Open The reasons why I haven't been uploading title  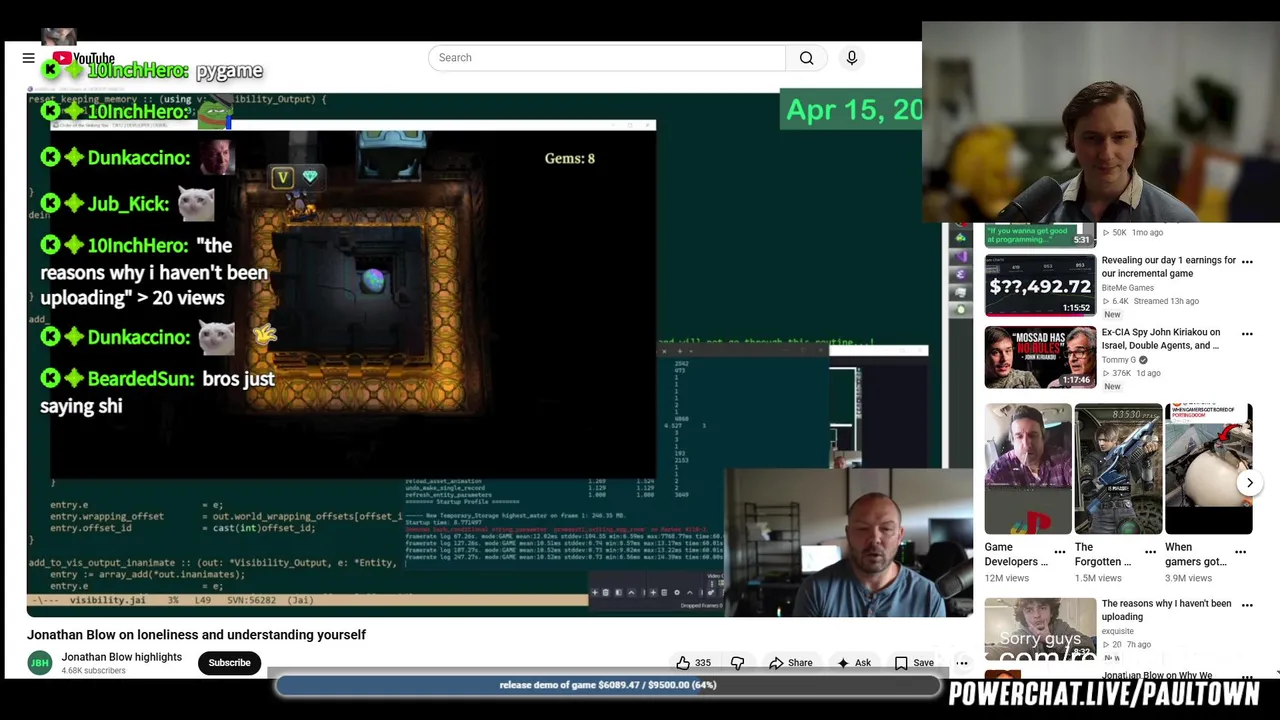pyautogui.click(x=1166, y=610)
